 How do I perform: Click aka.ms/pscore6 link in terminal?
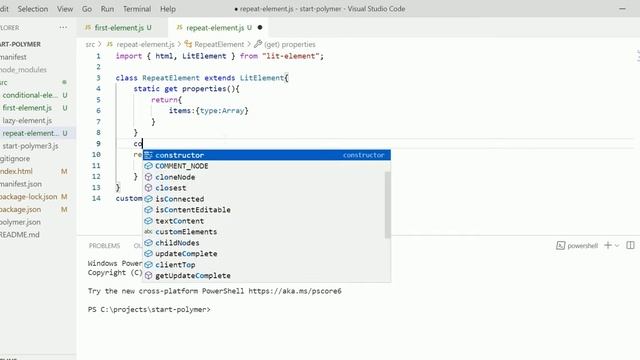click(x=295, y=291)
